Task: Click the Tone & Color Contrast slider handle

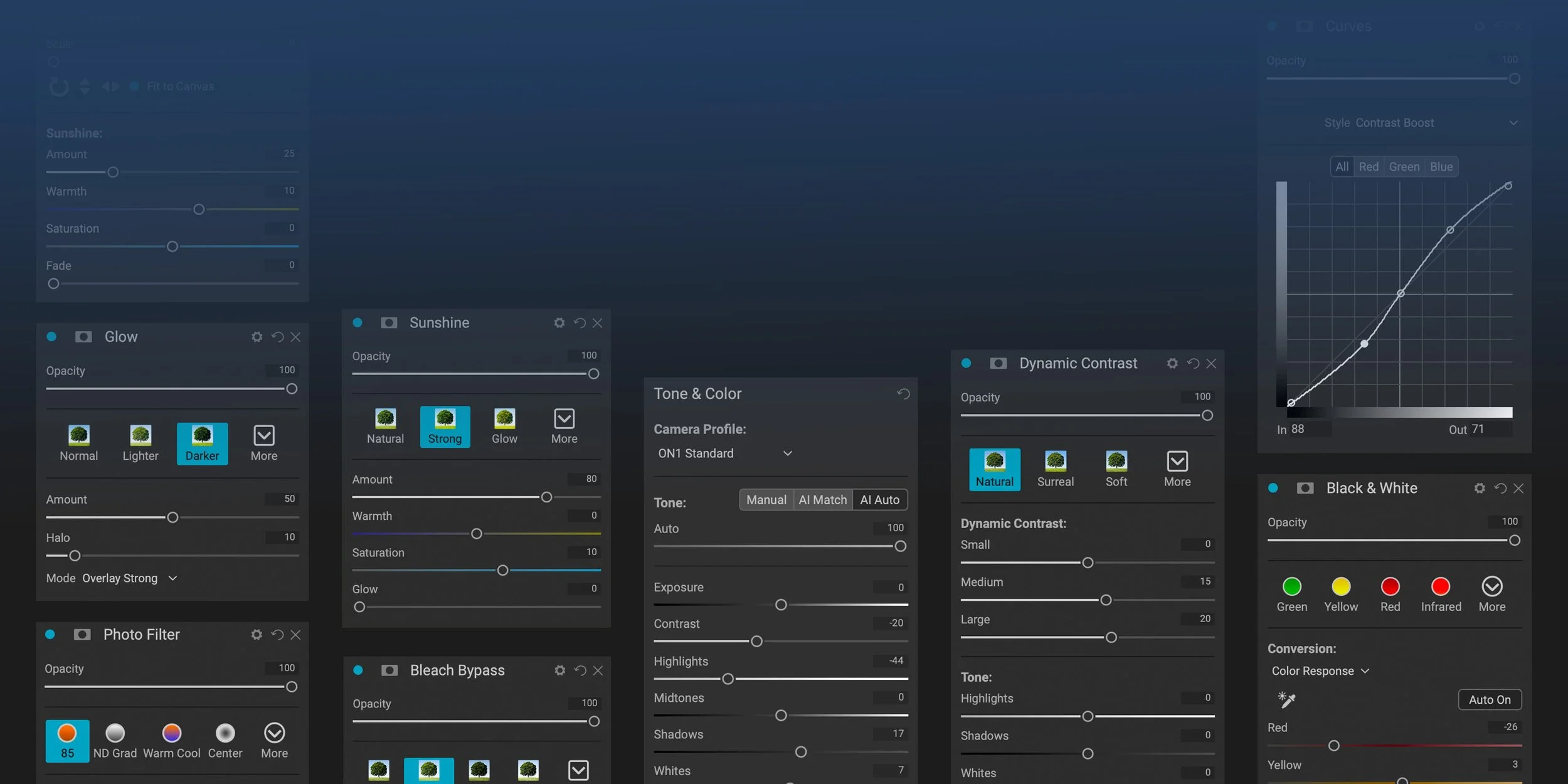Action: pos(756,642)
